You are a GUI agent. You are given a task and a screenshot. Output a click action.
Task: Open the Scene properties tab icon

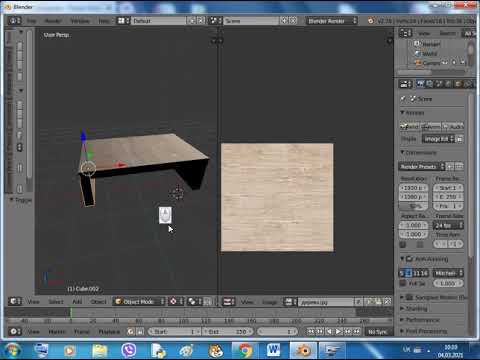pyautogui.click(x=439, y=84)
